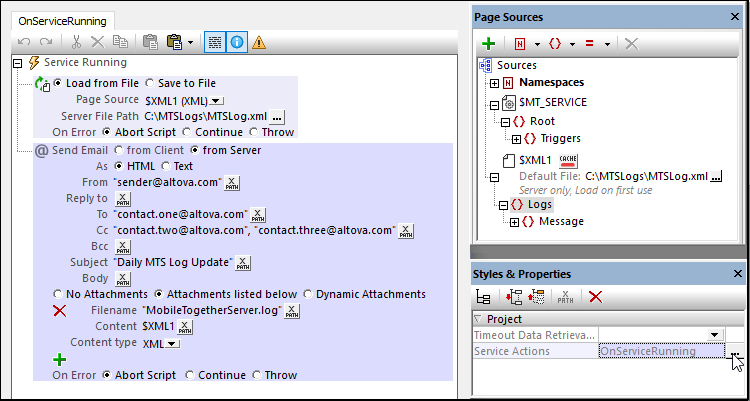Click the Delete X icon in the action toolbar

click(98, 42)
